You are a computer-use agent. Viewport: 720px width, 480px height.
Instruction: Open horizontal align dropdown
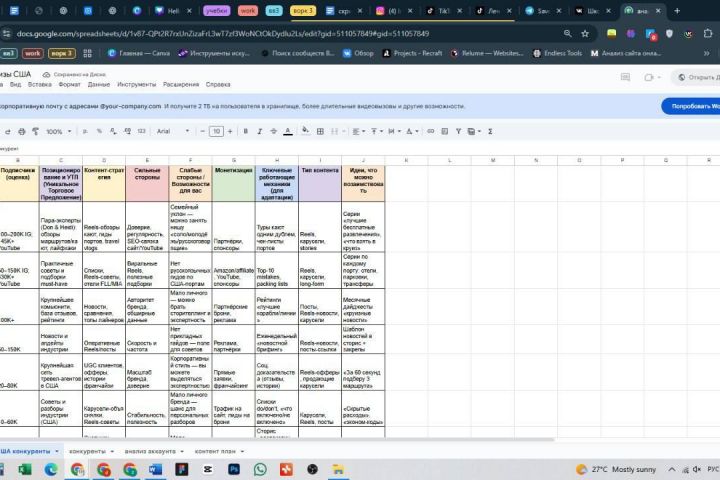click(x=358, y=131)
